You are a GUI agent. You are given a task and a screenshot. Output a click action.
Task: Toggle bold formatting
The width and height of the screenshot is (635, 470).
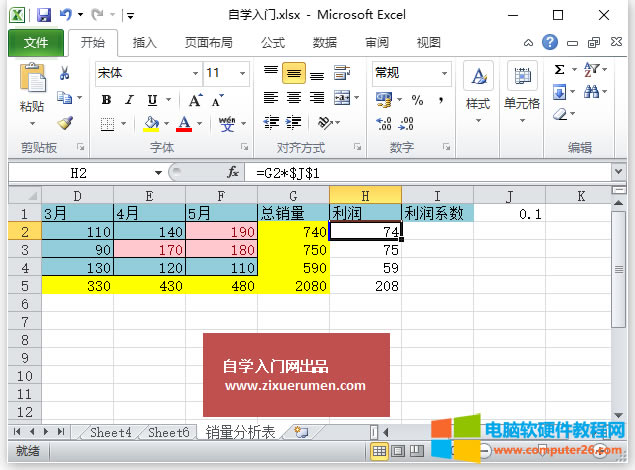[x=107, y=100]
